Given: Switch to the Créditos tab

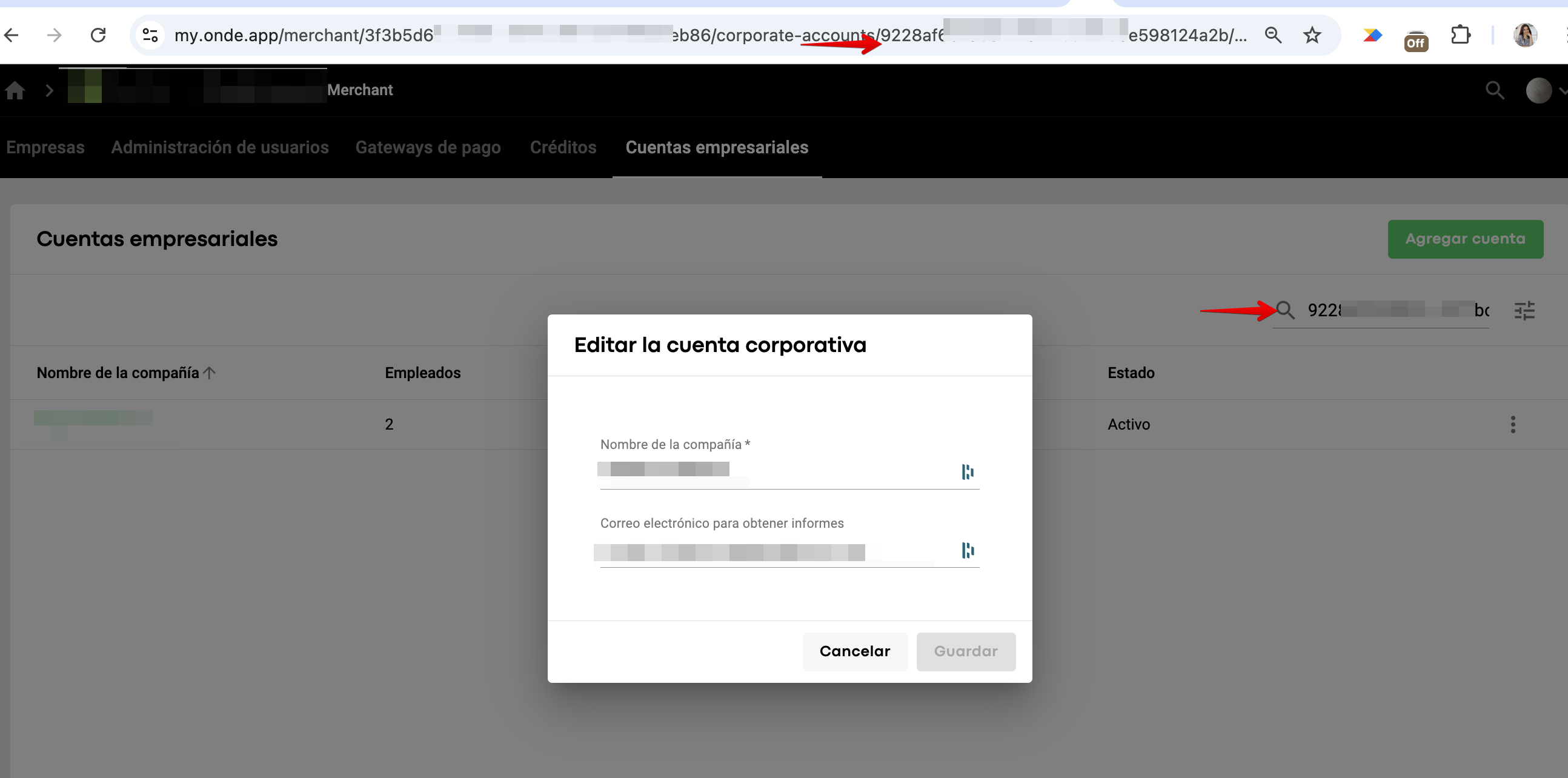Looking at the screenshot, I should [562, 147].
